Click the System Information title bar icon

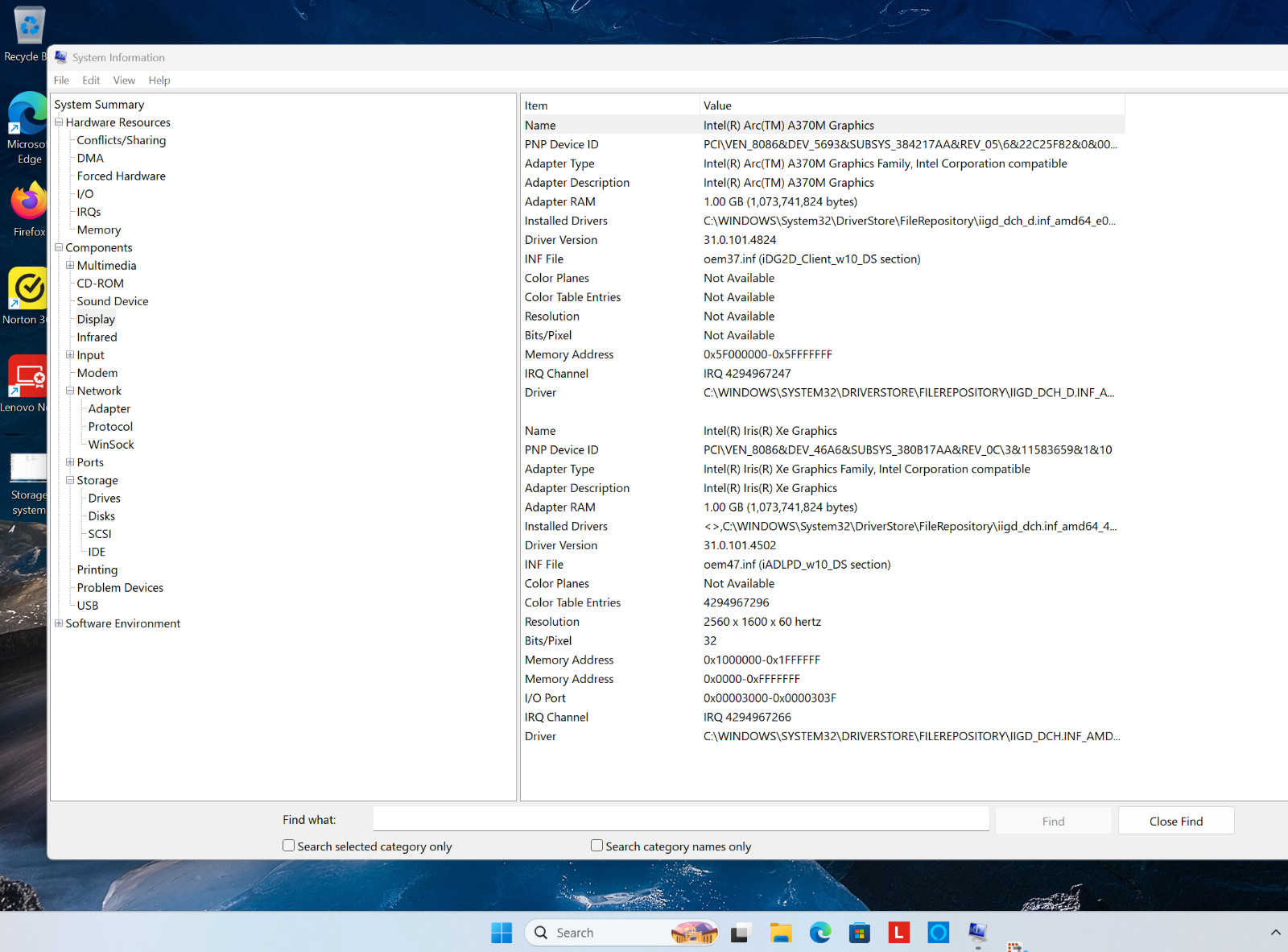(x=61, y=57)
